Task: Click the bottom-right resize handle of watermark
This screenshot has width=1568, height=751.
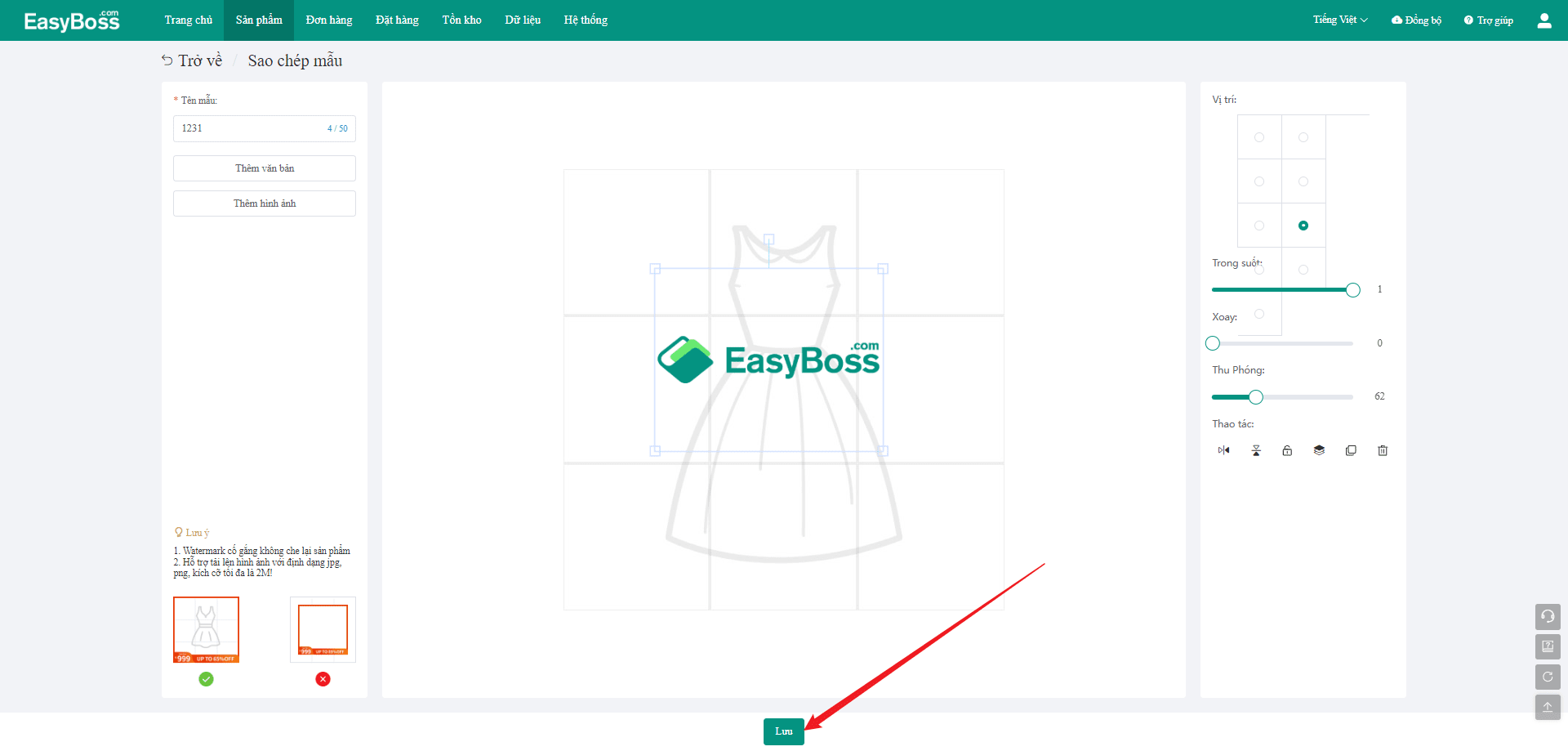Action: point(883,450)
